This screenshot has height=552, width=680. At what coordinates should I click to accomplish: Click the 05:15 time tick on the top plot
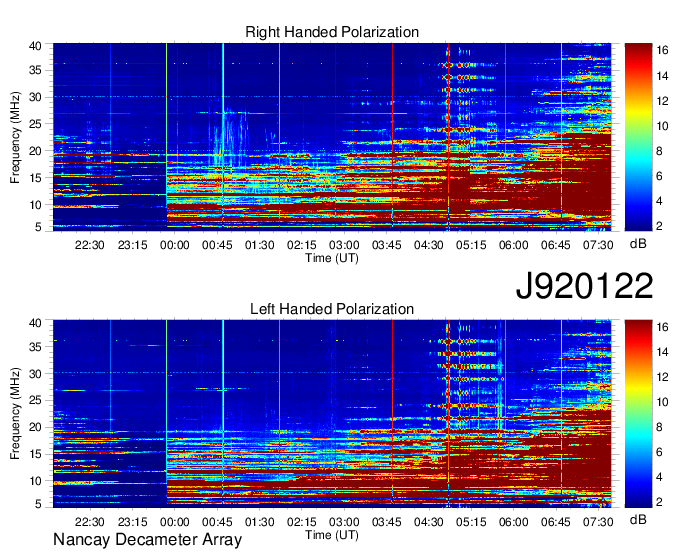point(471,245)
